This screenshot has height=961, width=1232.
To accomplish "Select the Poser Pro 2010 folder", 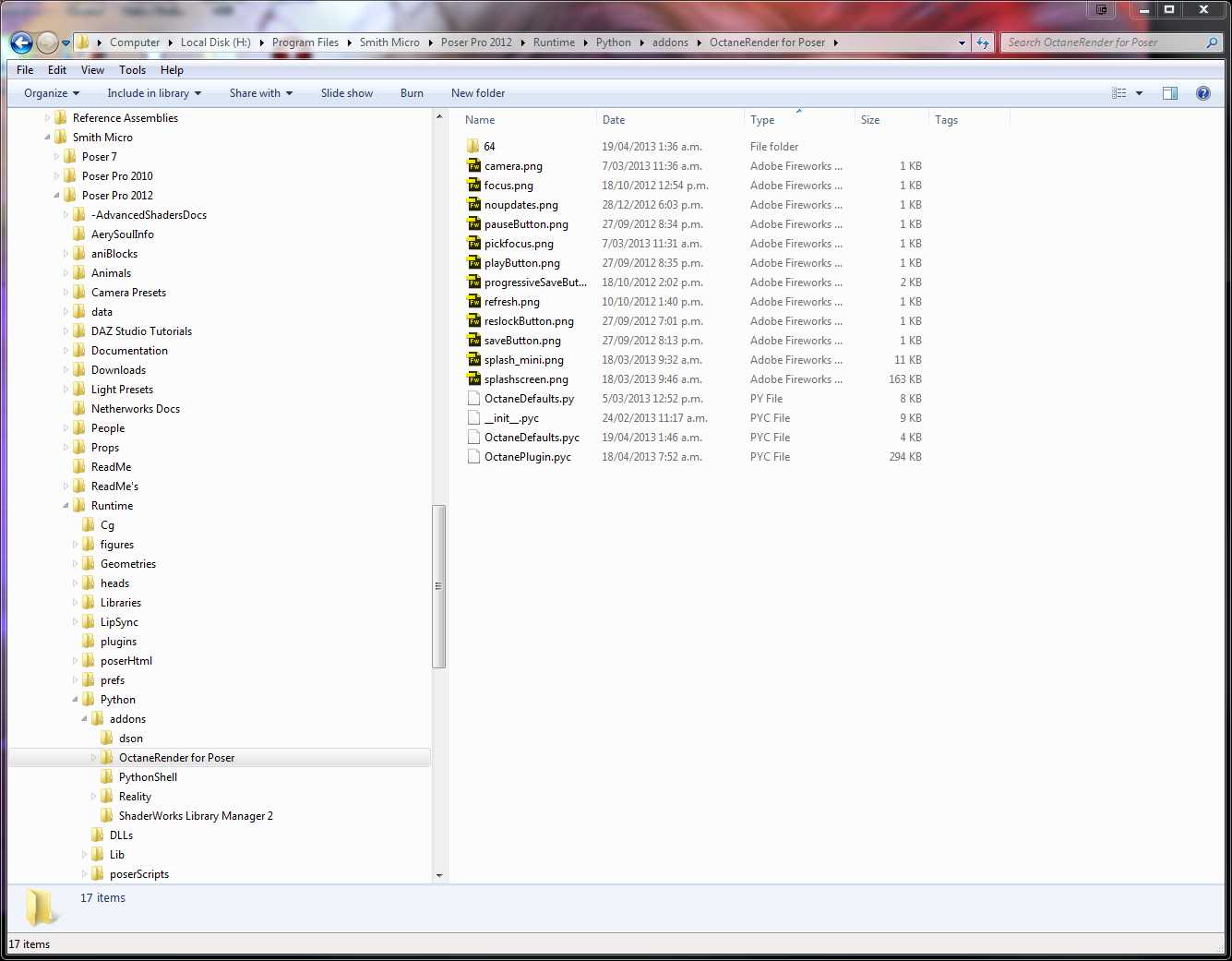I will (117, 176).
